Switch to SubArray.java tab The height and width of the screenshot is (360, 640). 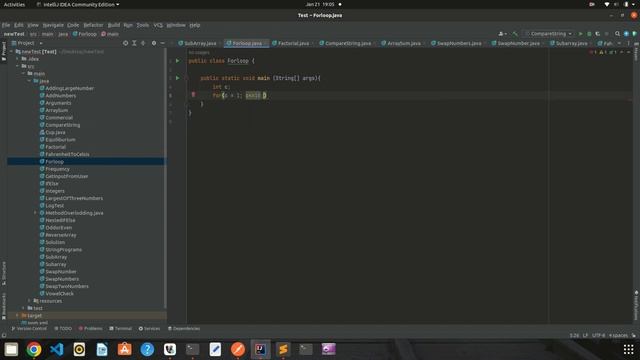200,43
